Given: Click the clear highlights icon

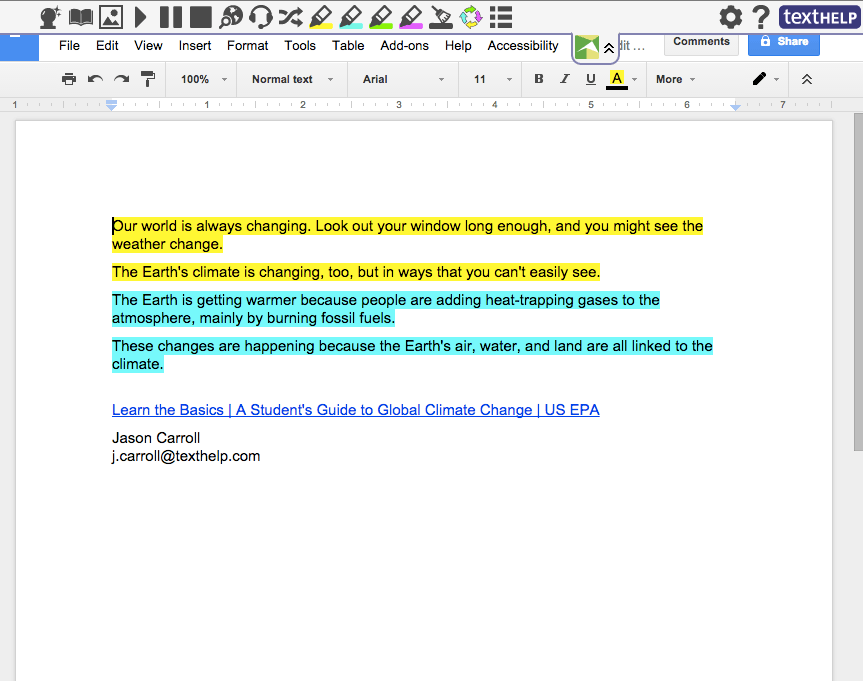Looking at the screenshot, I should click(x=440, y=16).
